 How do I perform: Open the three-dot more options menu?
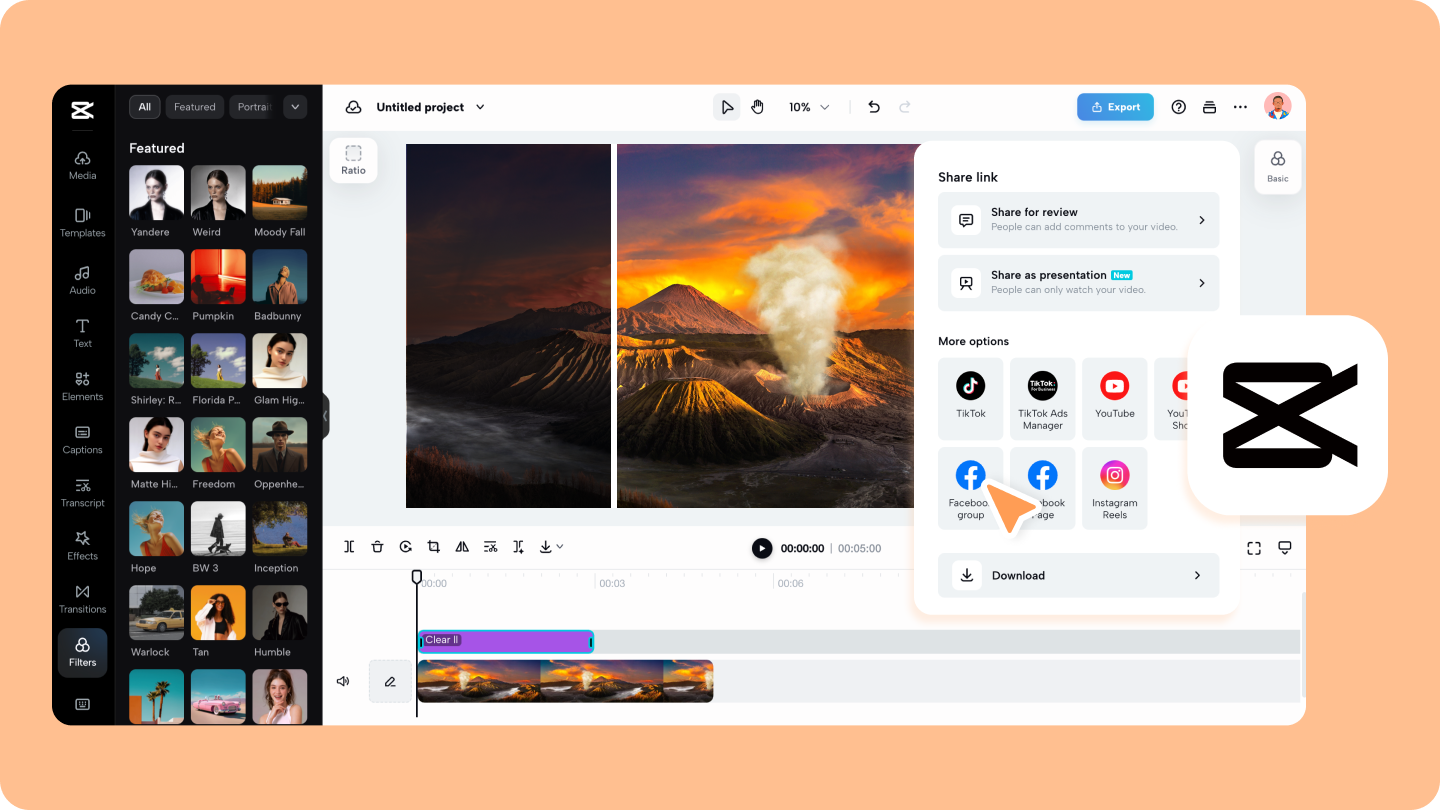coord(1240,107)
